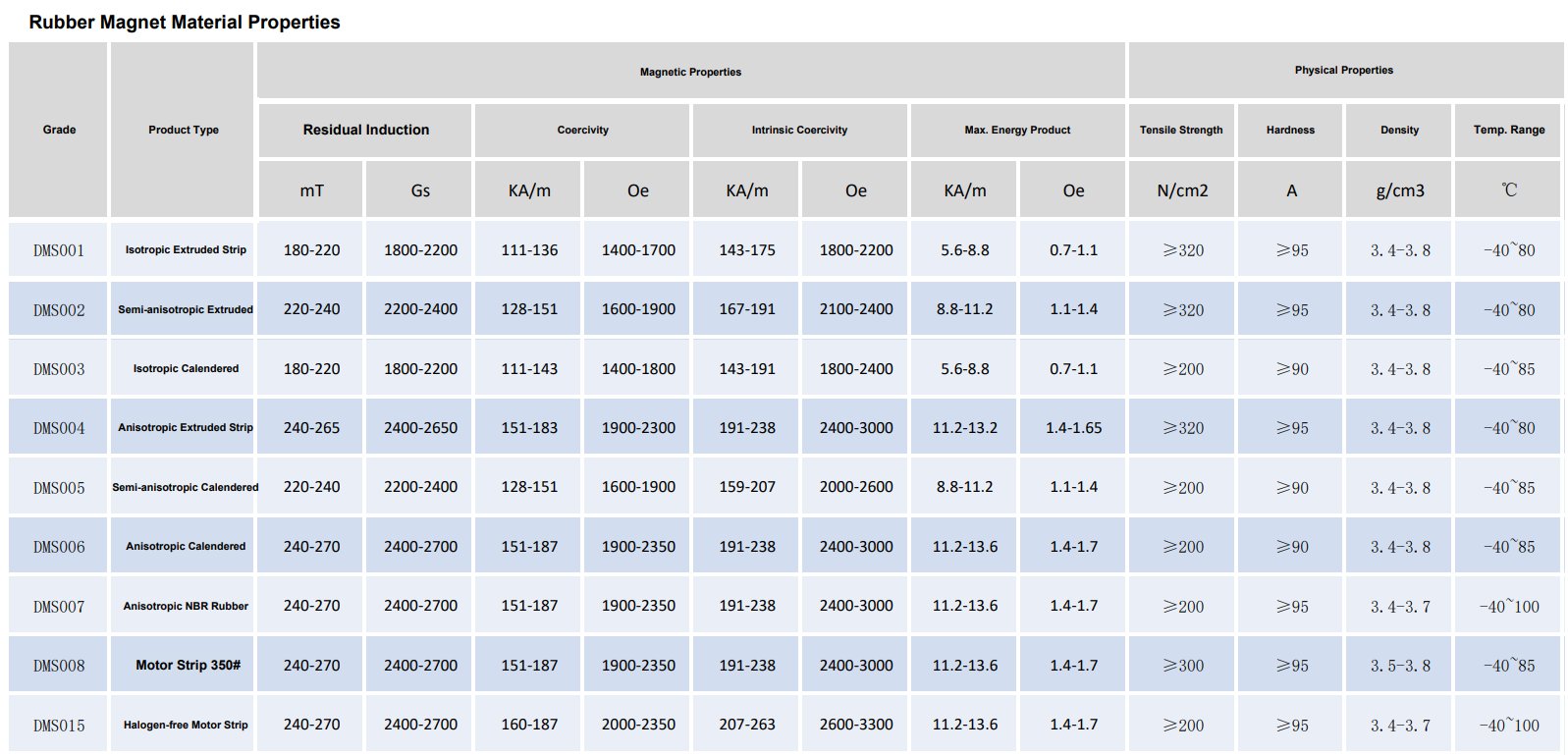Select 3.5-3.8 density for DMS008
The height and width of the screenshot is (755, 1568).
1400,666
